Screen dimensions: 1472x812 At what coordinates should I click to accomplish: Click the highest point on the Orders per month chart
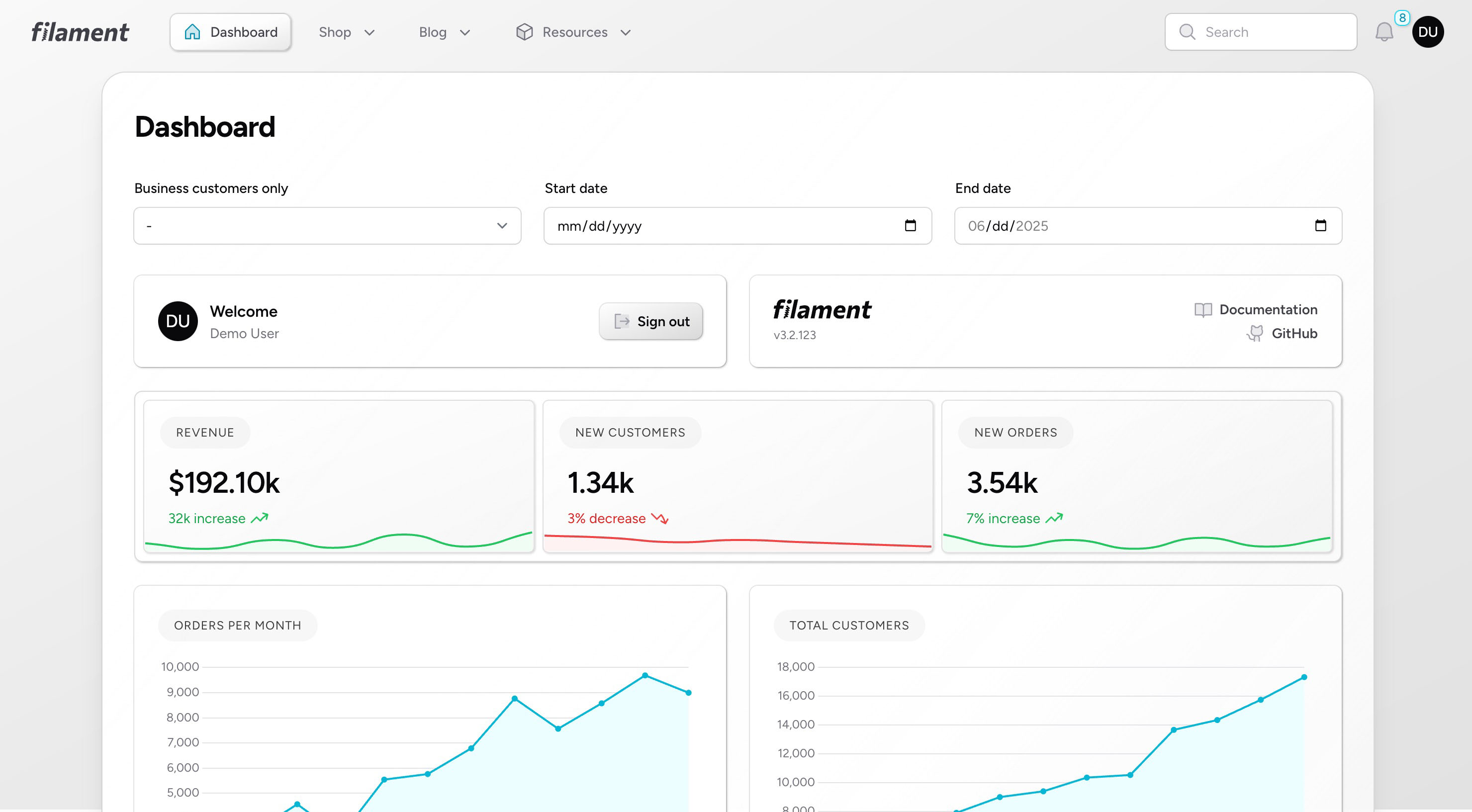(x=644, y=675)
